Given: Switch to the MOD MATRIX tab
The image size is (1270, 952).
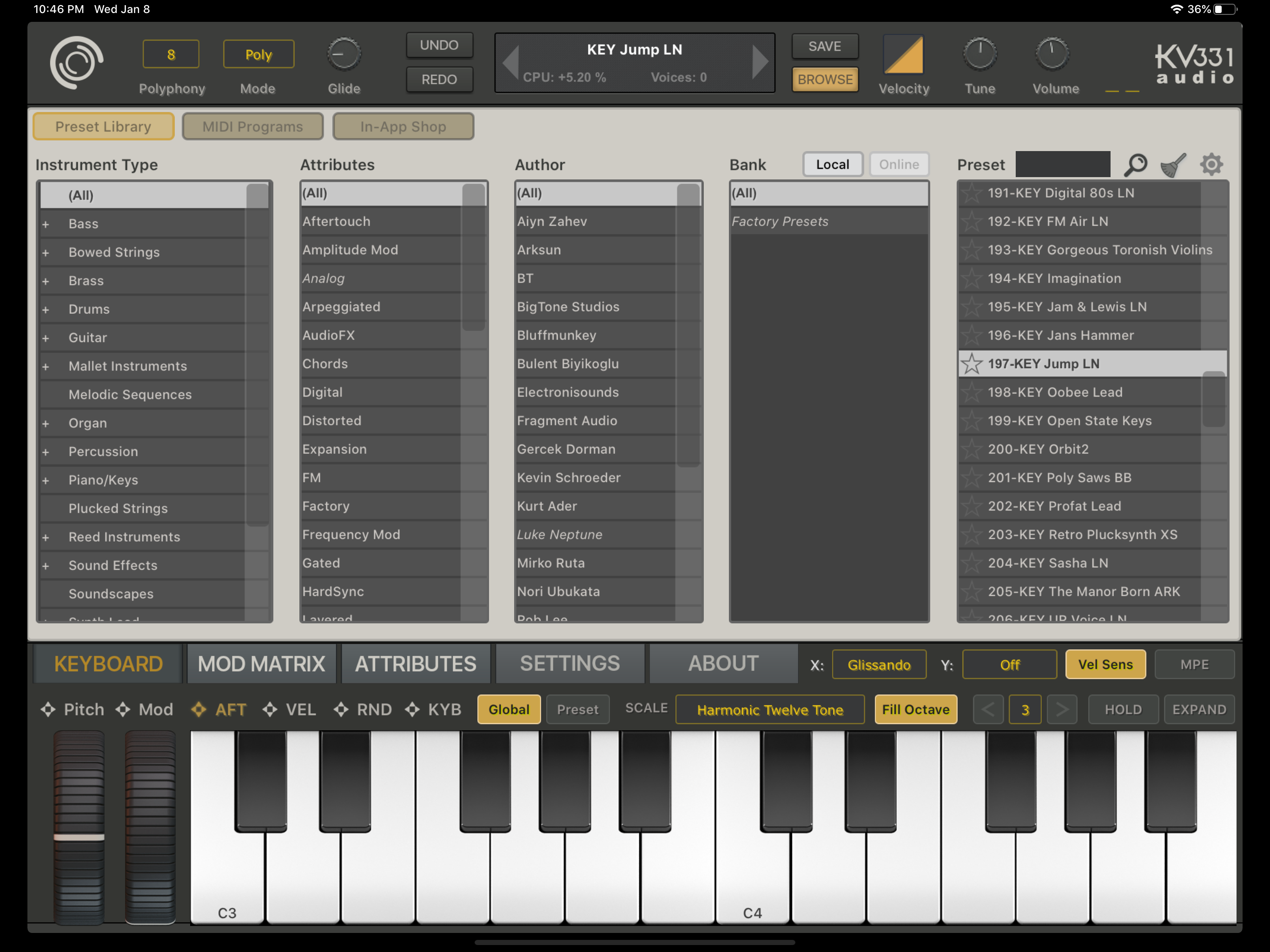Looking at the screenshot, I should pos(261,664).
